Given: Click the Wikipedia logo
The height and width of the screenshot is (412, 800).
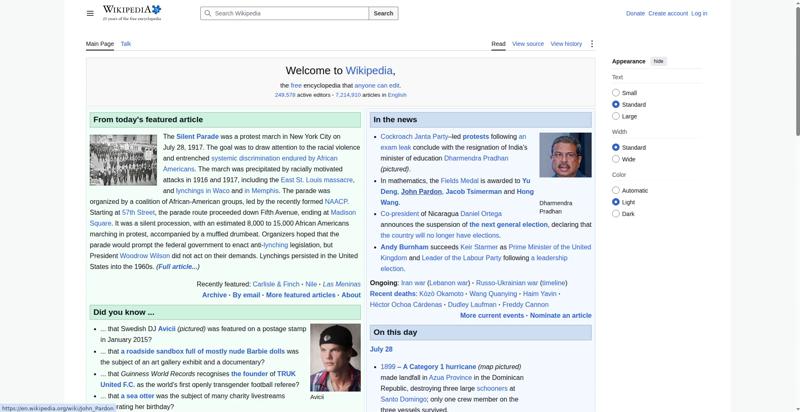Looking at the screenshot, I should coord(132,13).
